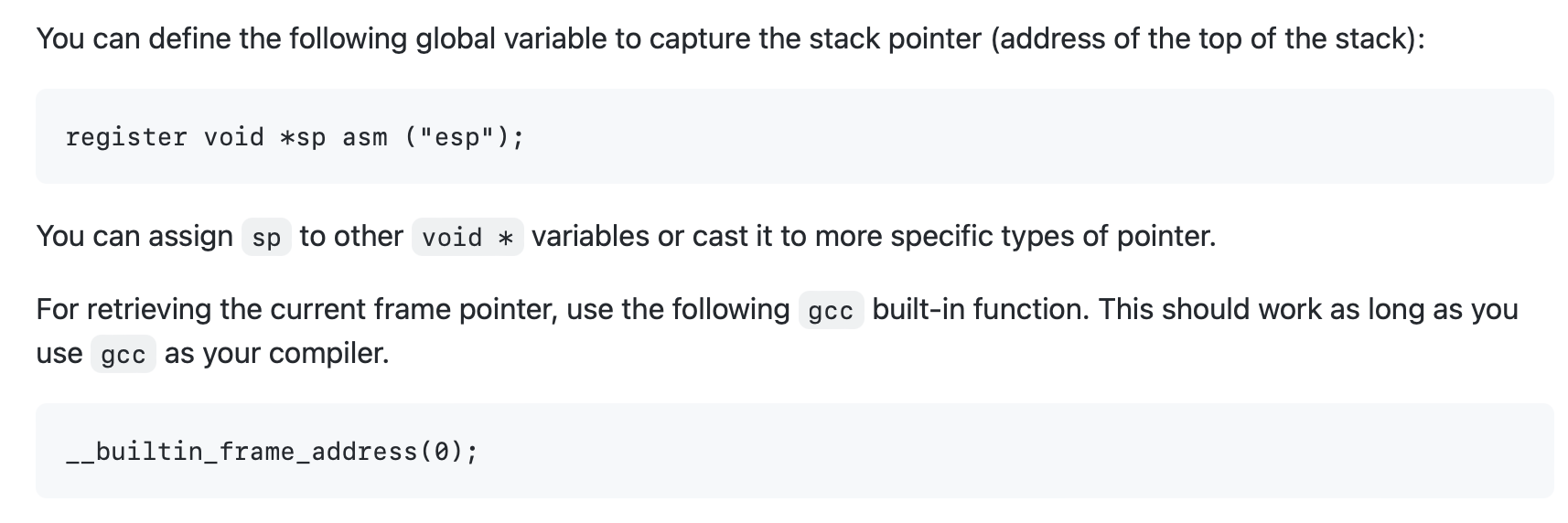Click the words 'You can assign'

tap(134, 237)
